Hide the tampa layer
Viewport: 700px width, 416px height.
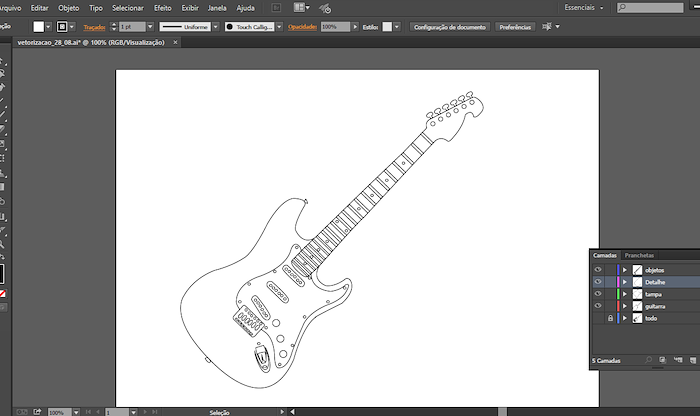598,294
